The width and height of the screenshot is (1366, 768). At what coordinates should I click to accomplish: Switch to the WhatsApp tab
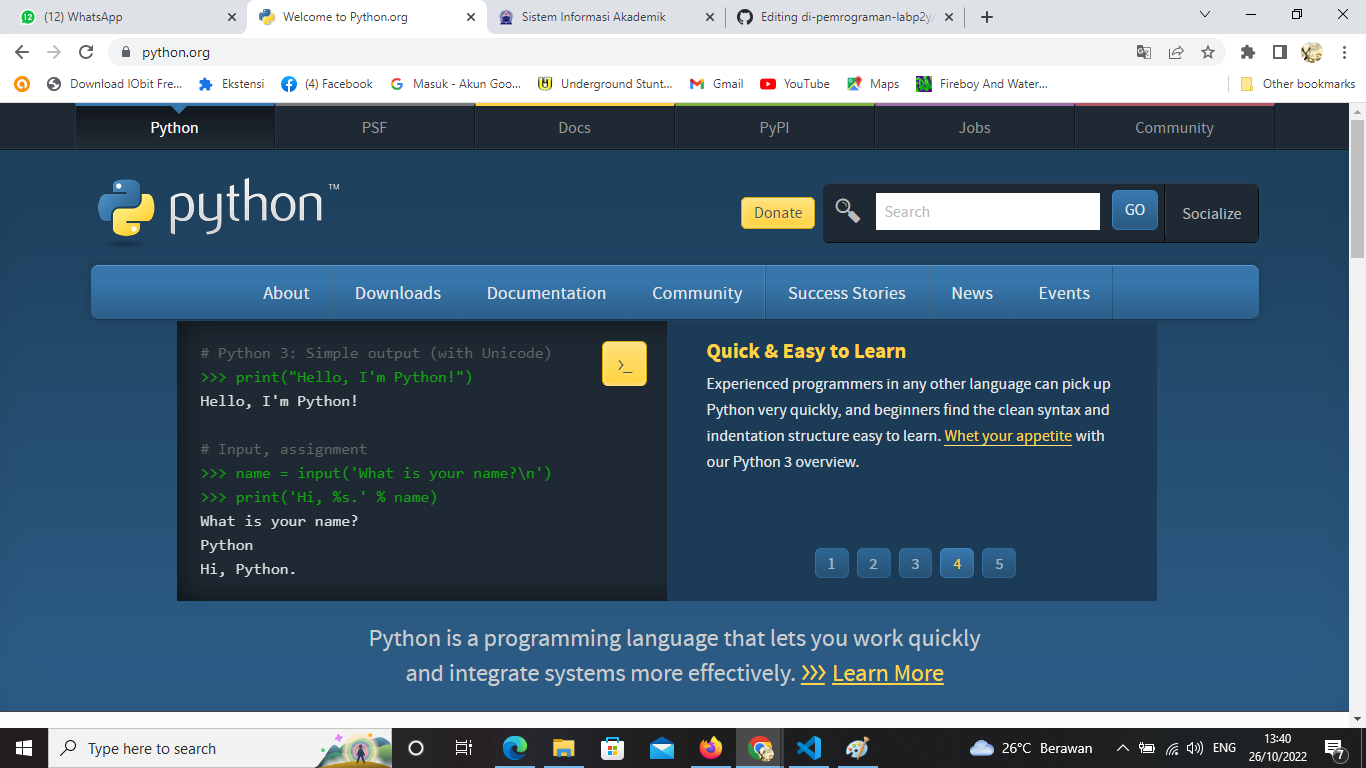128,17
